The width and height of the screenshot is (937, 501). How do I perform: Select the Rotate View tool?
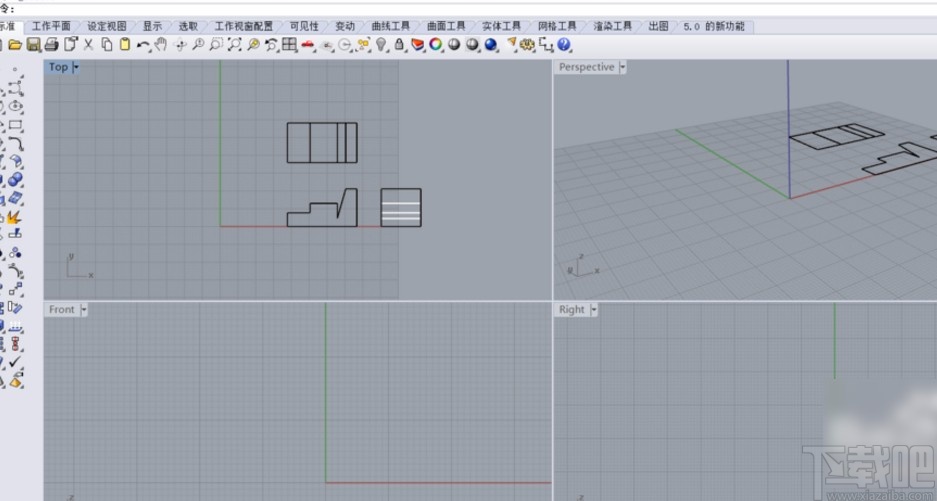pyautogui.click(x=180, y=45)
